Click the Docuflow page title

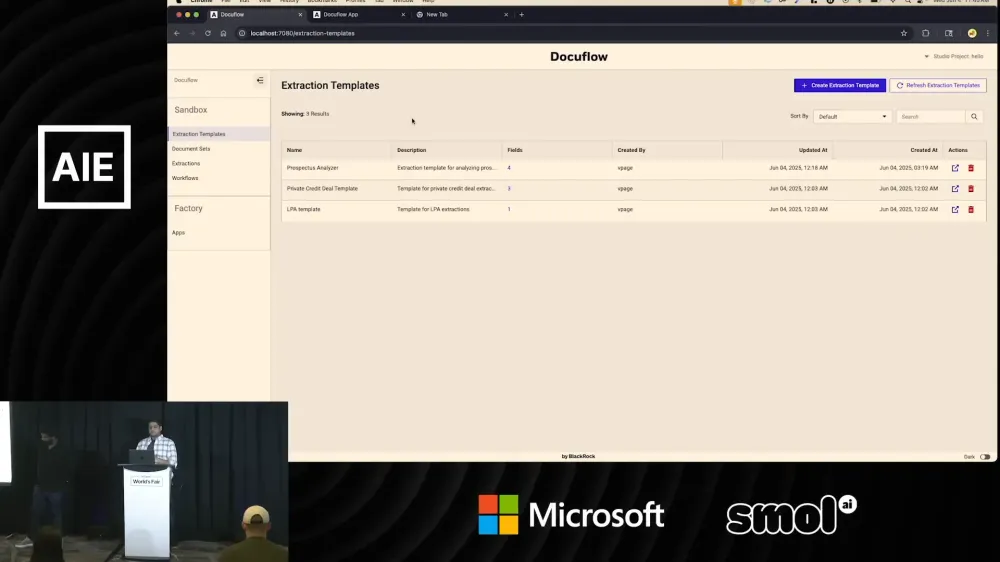pos(578,57)
